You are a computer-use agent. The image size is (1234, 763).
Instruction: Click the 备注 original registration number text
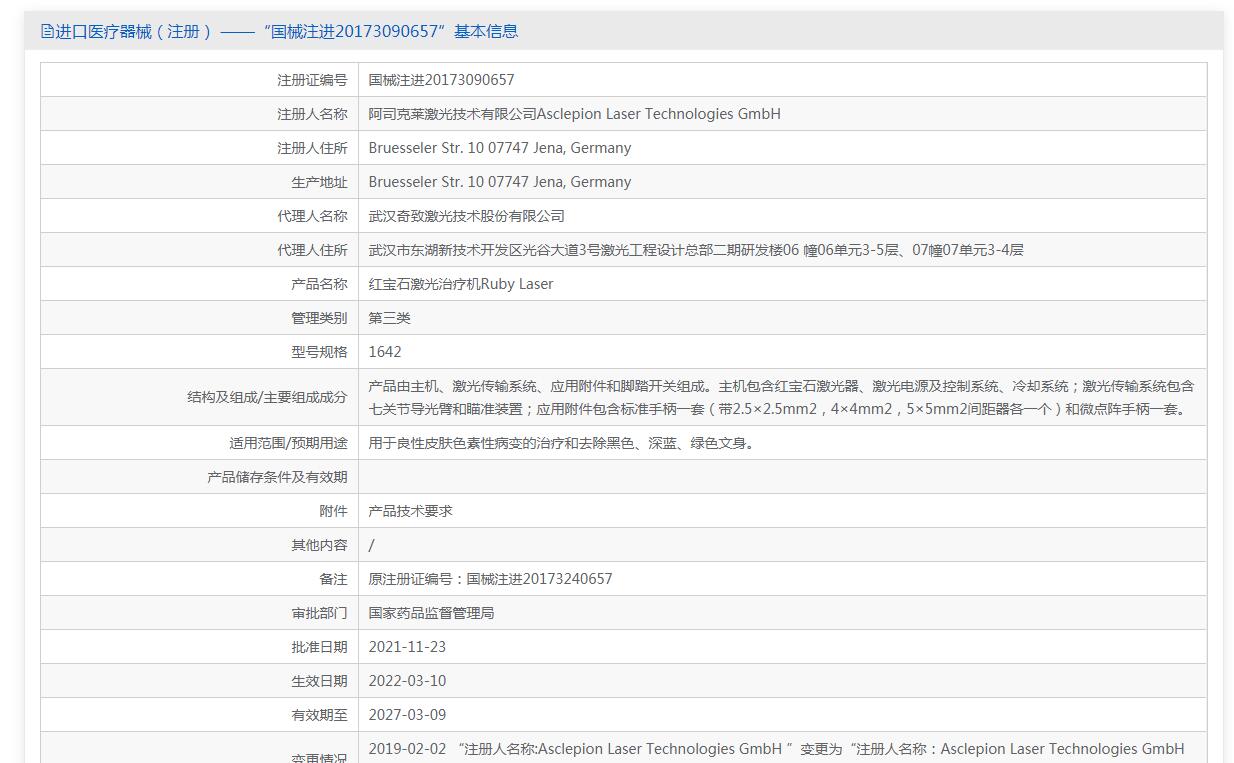click(490, 579)
